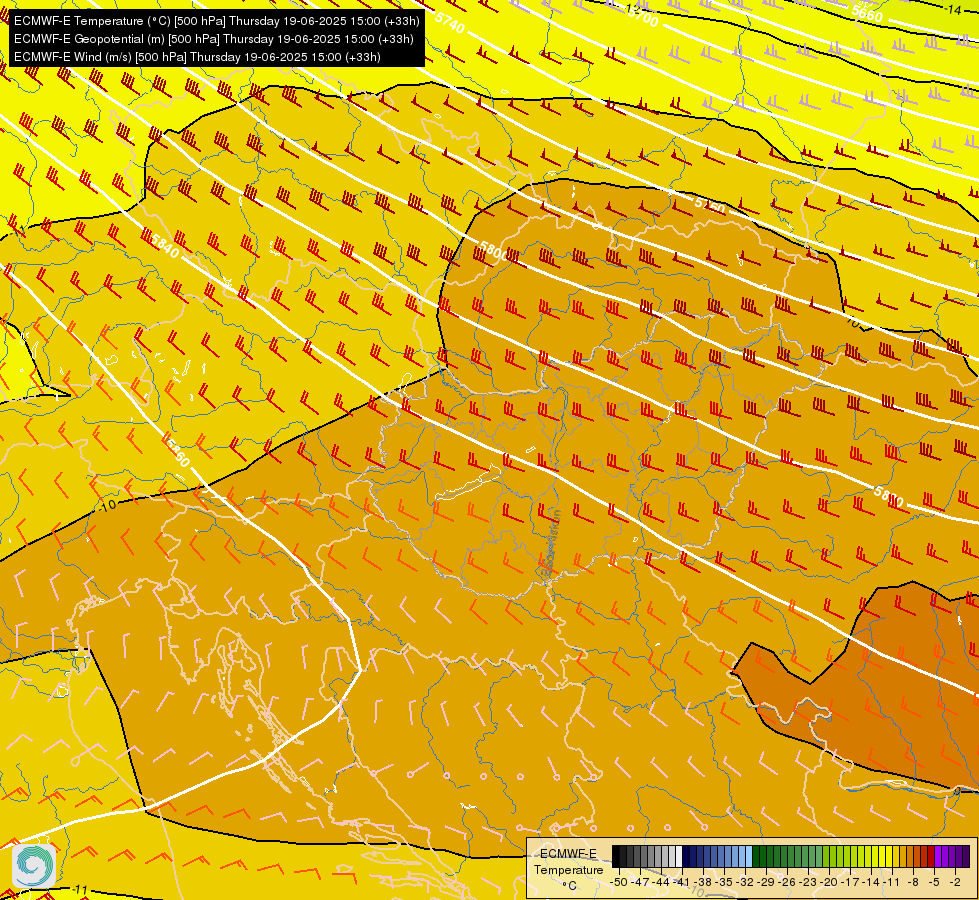Click the -41 value on the colour legend
979x900 pixels.
click(682, 882)
